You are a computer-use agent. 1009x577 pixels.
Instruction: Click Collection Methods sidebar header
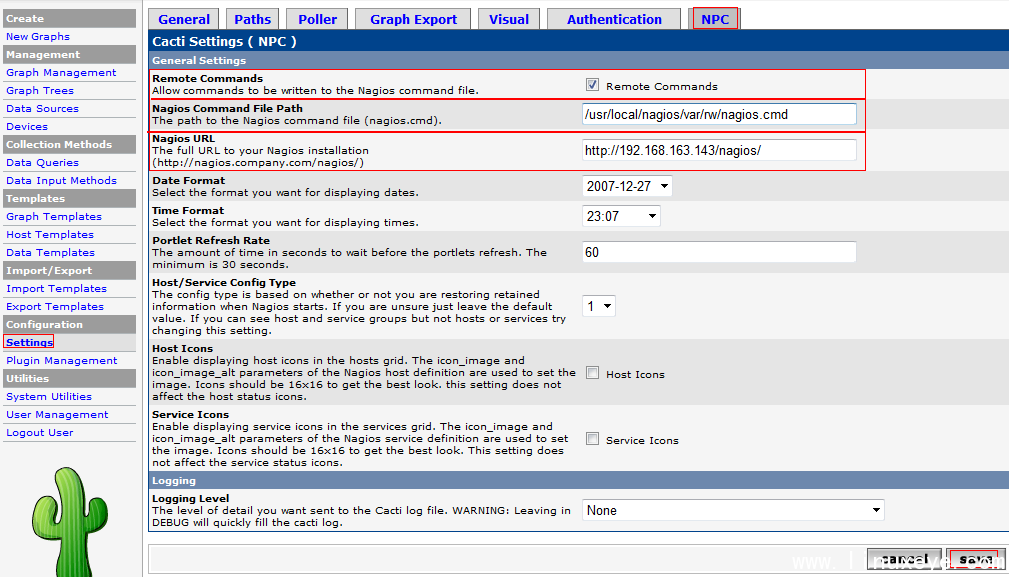69,145
